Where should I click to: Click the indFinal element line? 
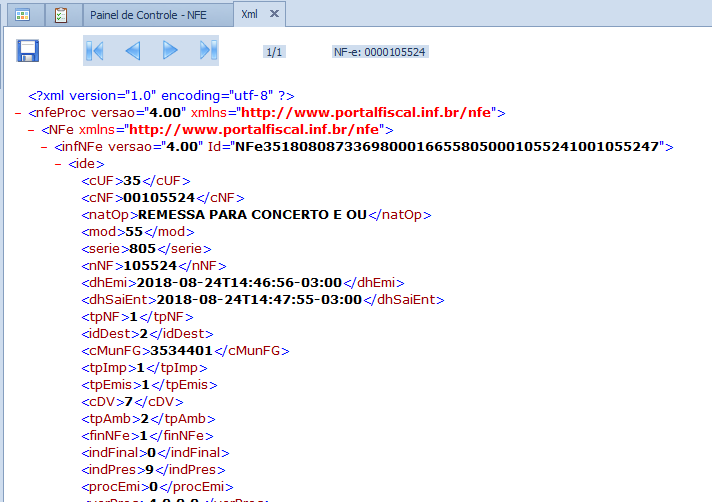pos(155,453)
